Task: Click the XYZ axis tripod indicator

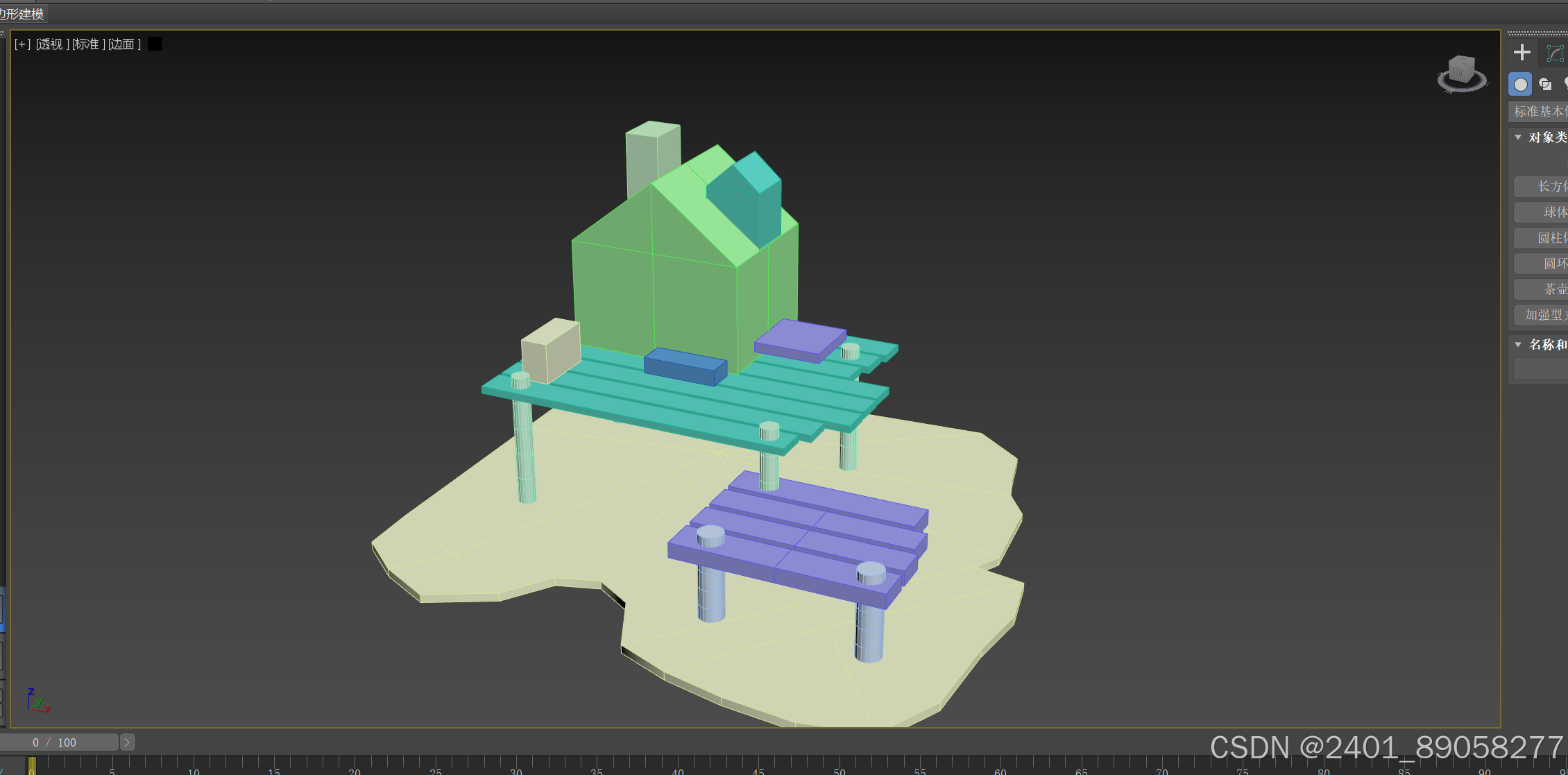Action: coord(37,701)
